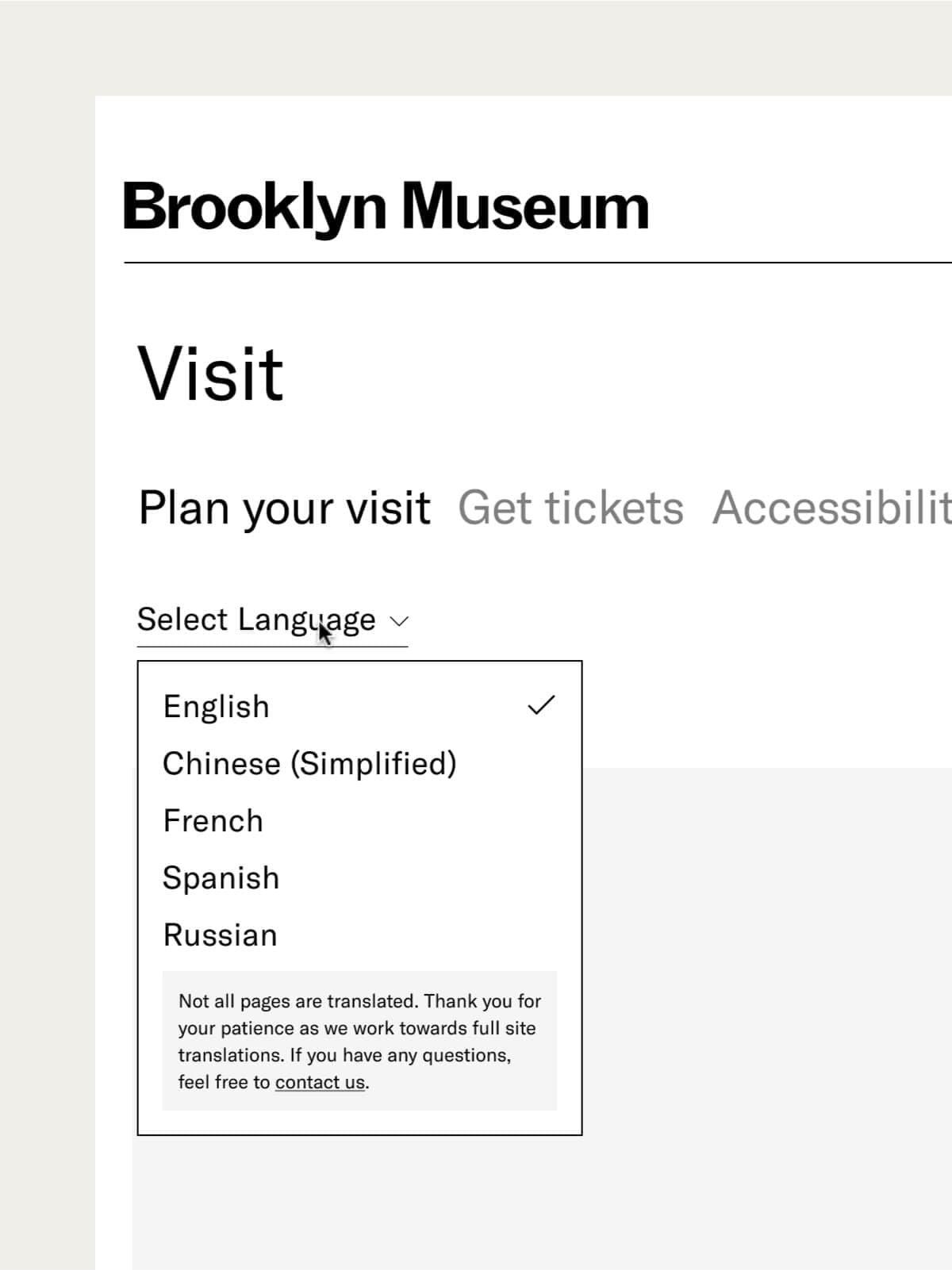Click the Visit page heading
The width and height of the screenshot is (952, 1270).
coord(210,374)
